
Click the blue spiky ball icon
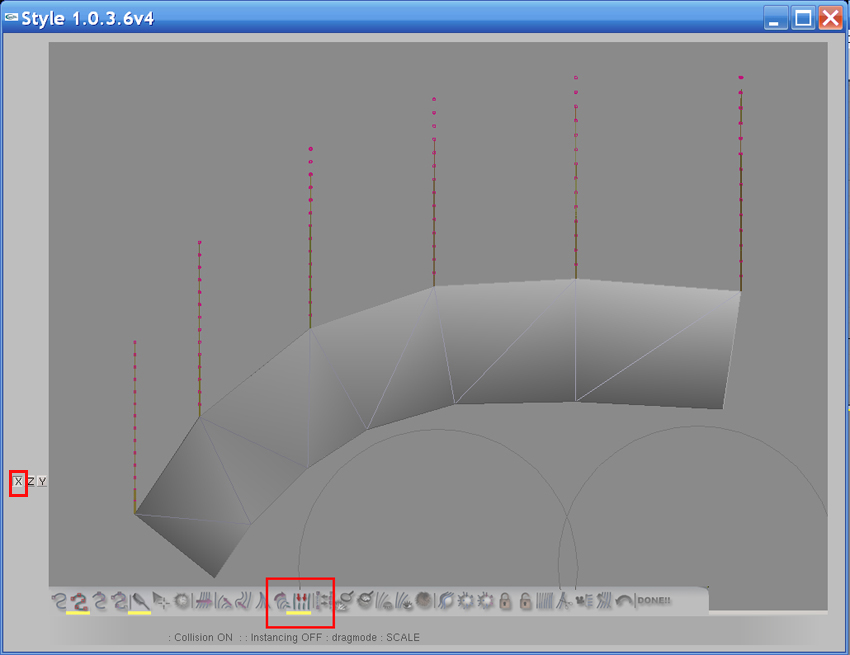465,601
